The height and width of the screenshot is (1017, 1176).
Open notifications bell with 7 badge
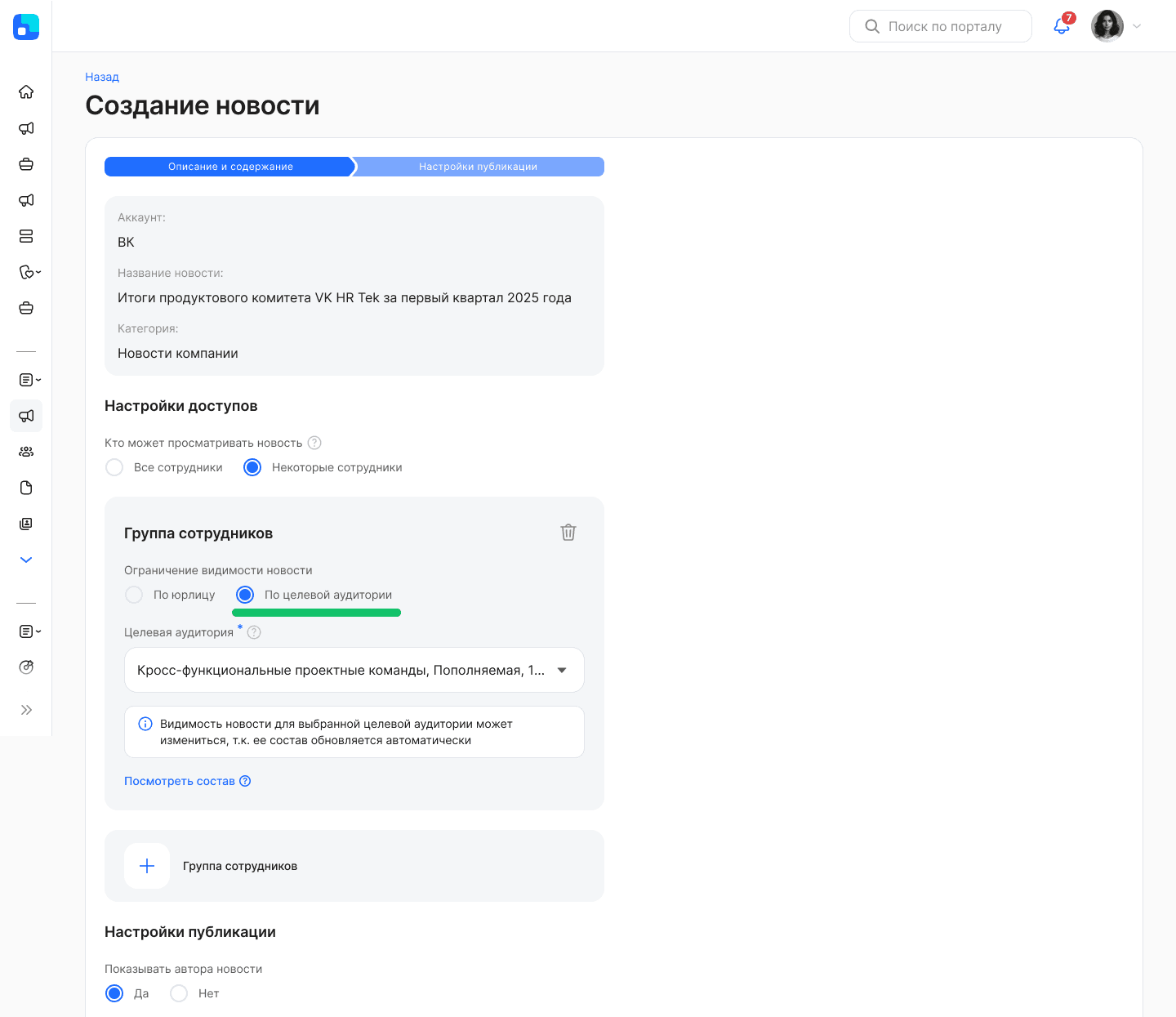(1062, 25)
